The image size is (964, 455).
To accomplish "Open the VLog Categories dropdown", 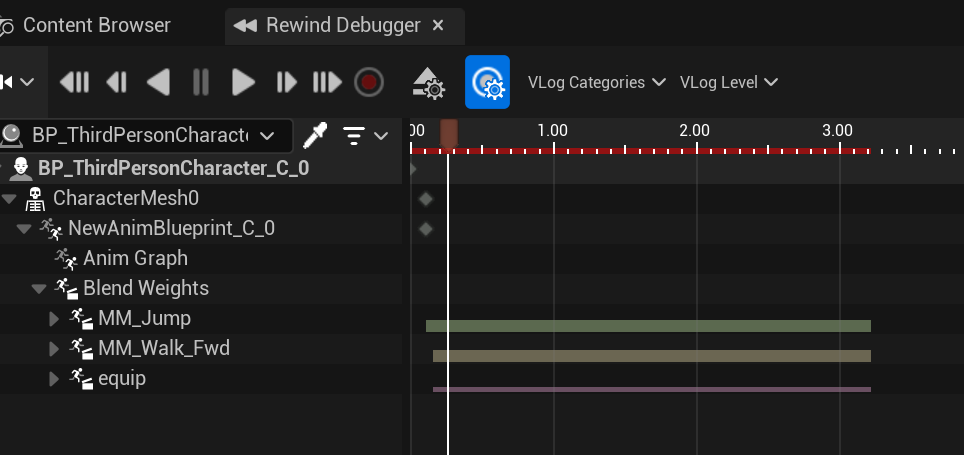I will click(596, 82).
